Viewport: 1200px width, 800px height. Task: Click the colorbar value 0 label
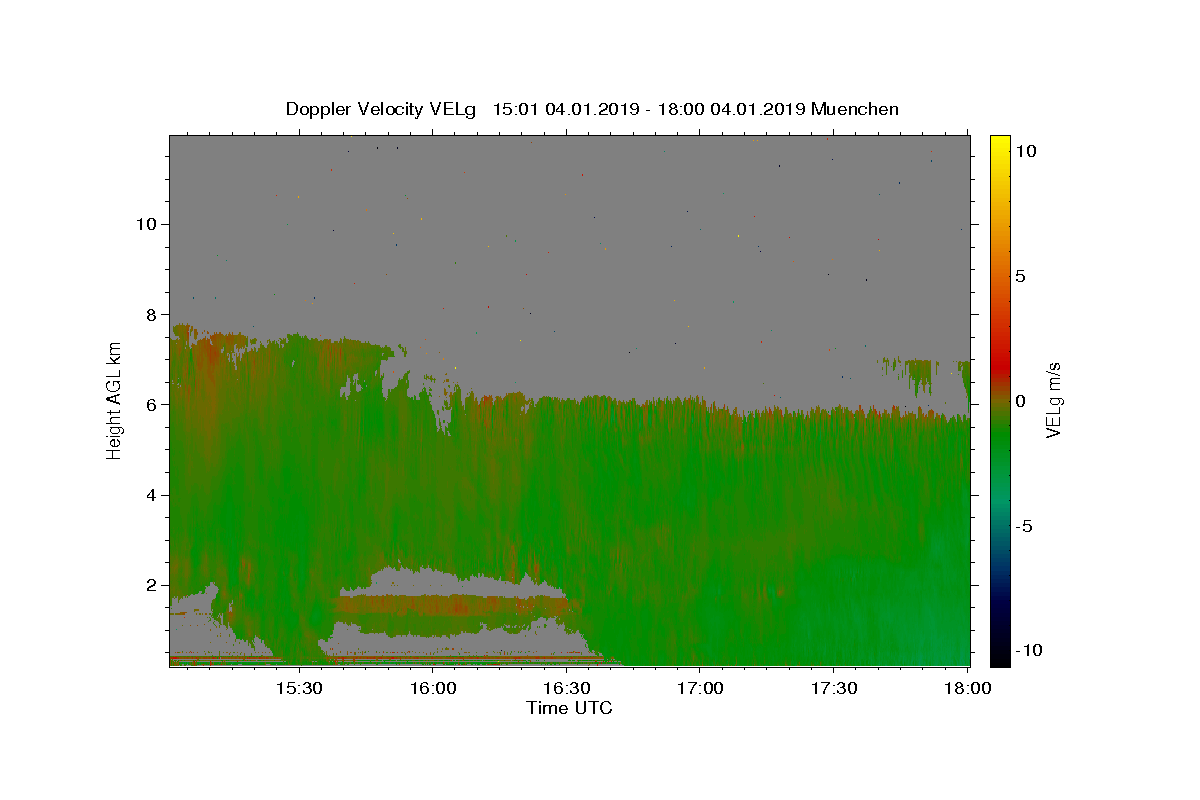[x=1020, y=401]
